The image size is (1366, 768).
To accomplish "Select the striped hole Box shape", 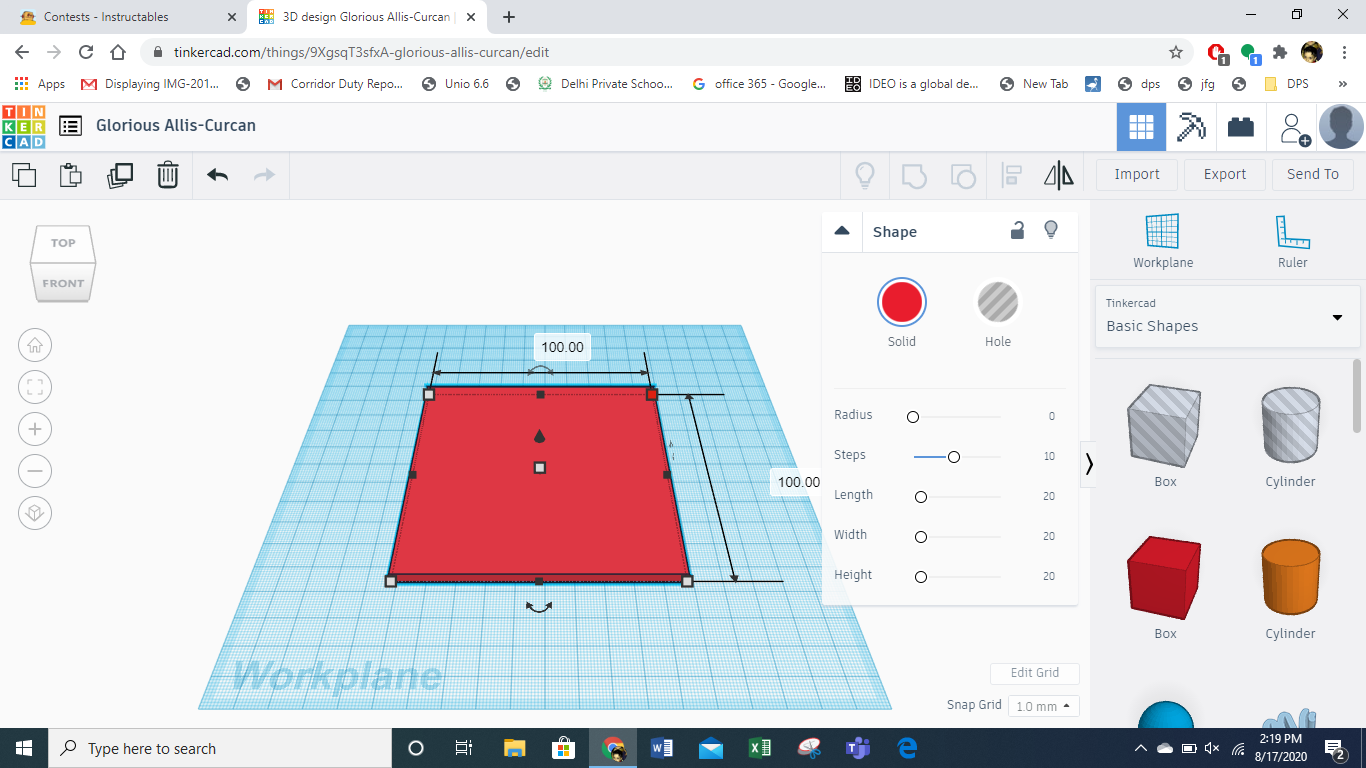I will coord(1165,425).
